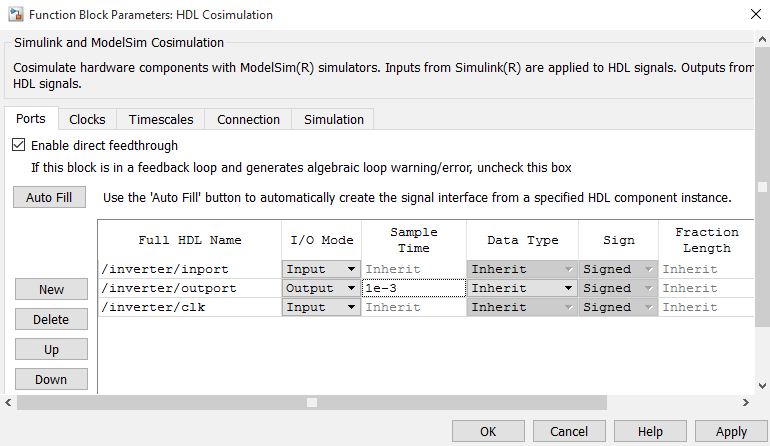Viewport: 770px width, 446px height.
Task: Click the vertical scrollbar thumb
Action: coord(762,187)
